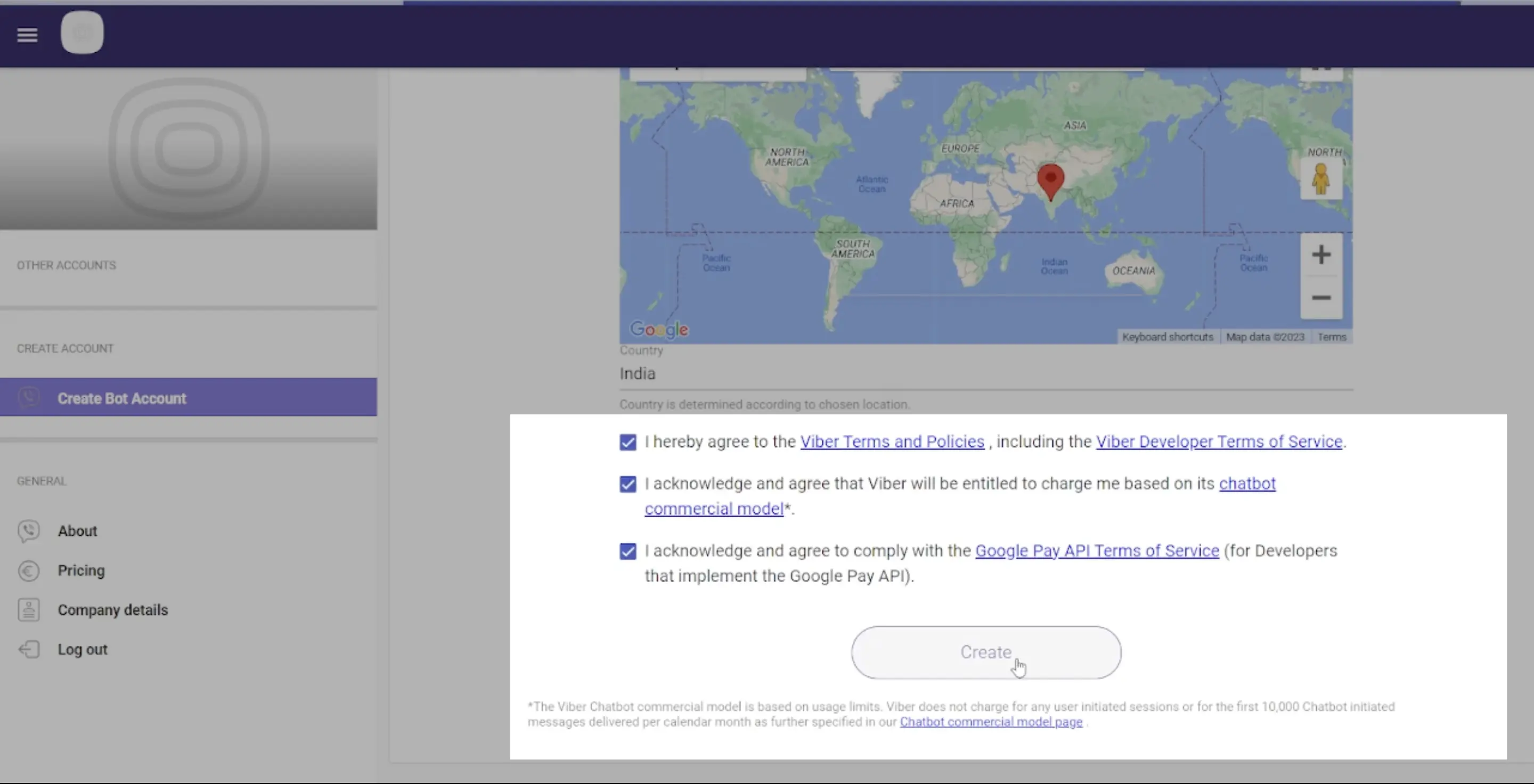Click the Atlantic Ocean map label

click(872, 184)
